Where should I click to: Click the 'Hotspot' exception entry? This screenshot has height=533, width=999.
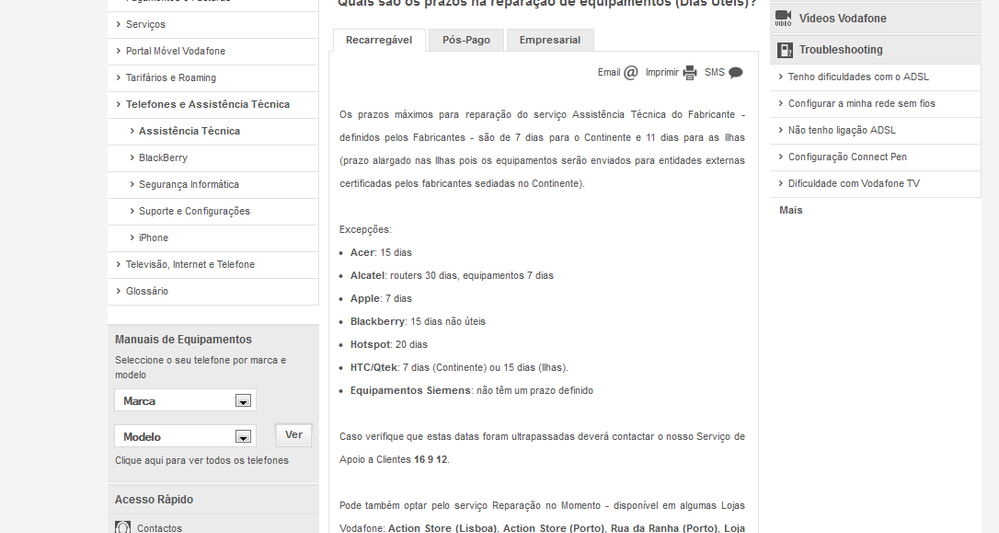point(389,345)
